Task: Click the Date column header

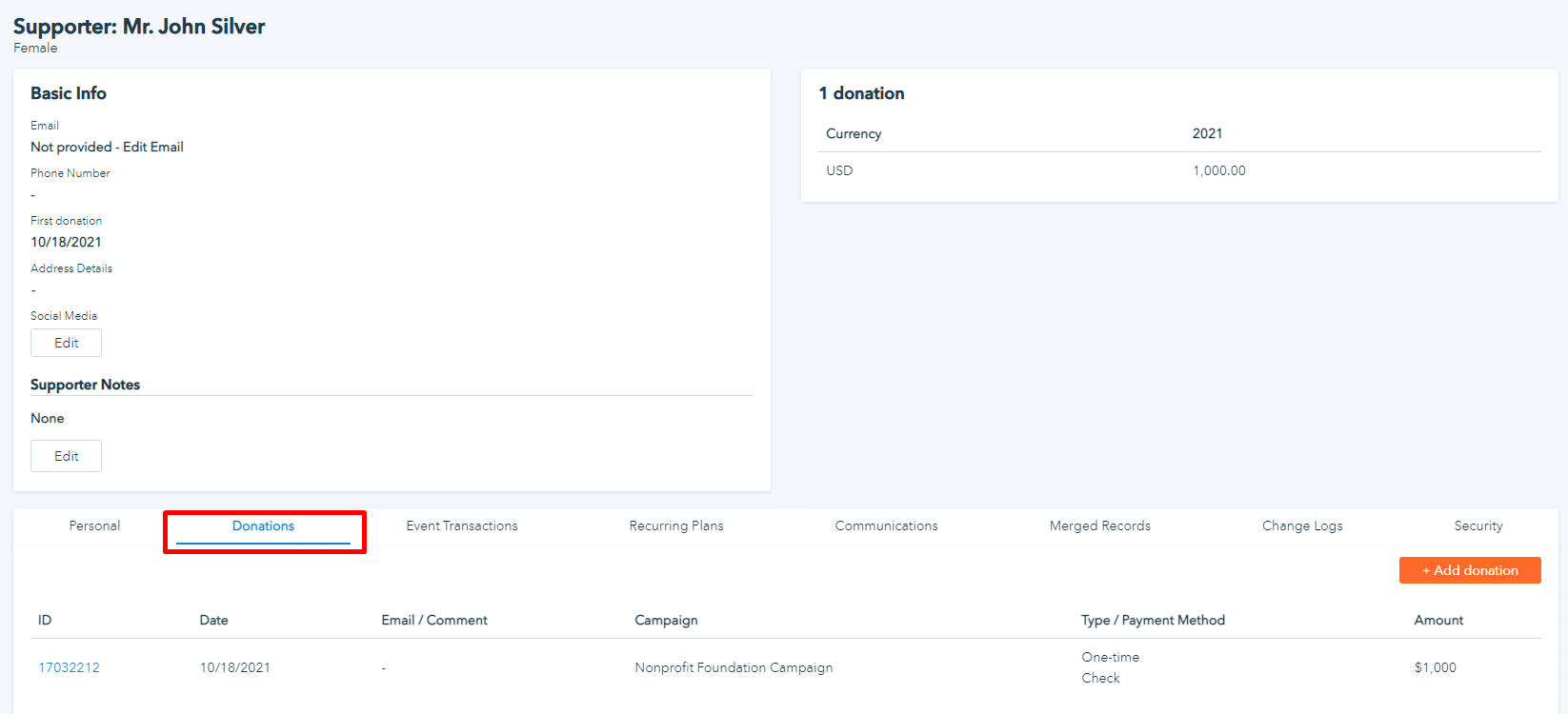Action: pos(213,620)
